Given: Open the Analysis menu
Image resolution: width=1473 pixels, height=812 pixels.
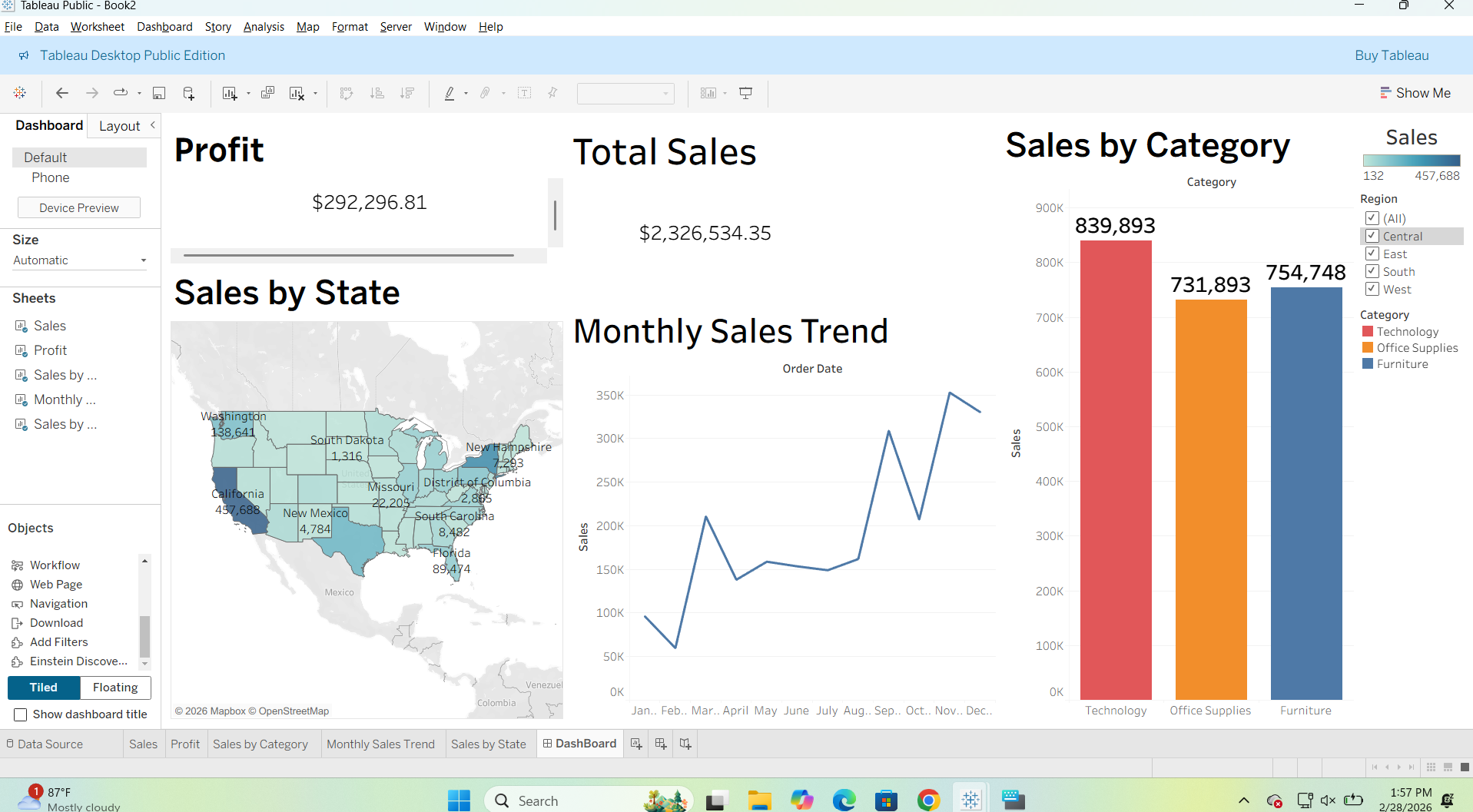Looking at the screenshot, I should point(264,27).
